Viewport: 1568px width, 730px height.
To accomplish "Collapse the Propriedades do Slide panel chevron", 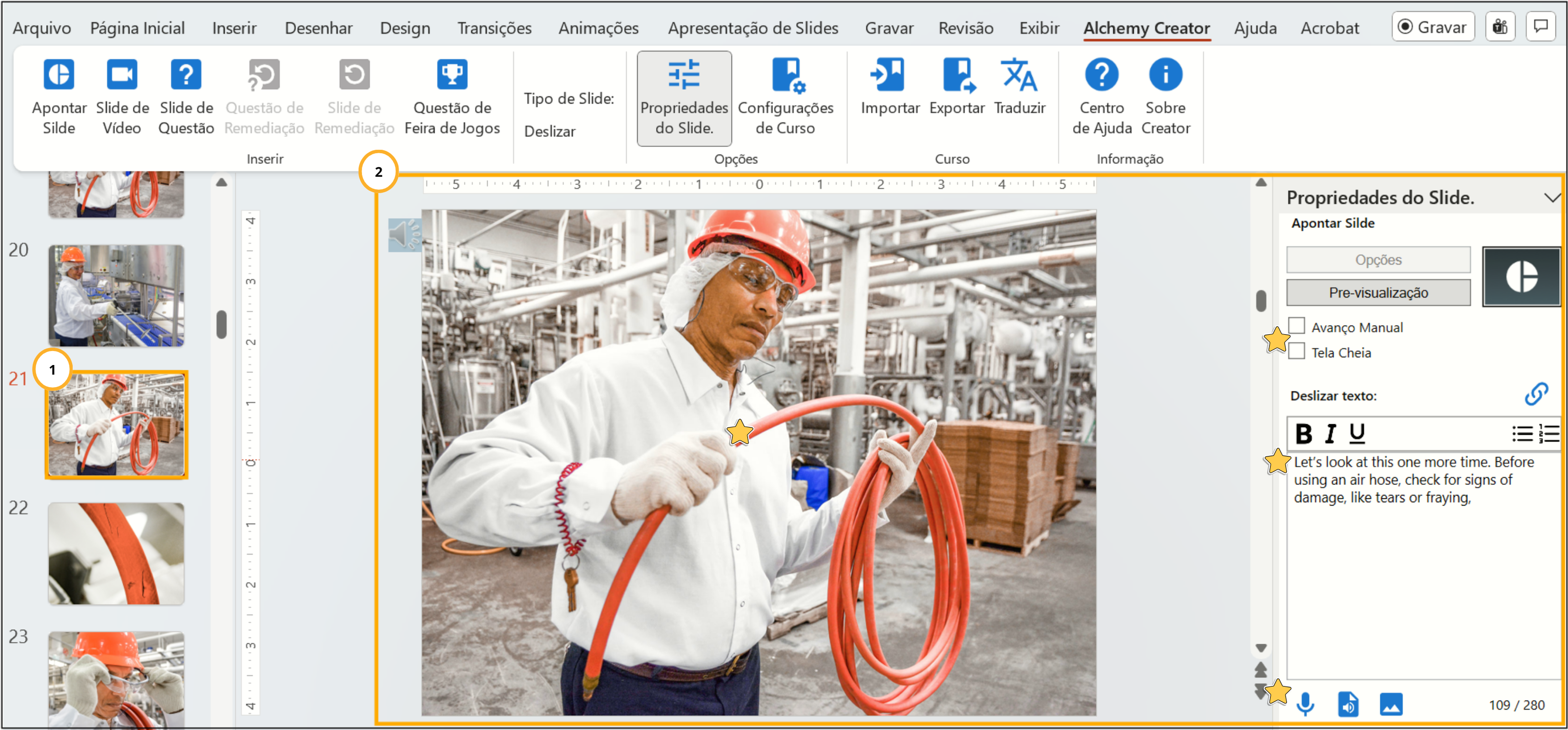I will tap(1552, 197).
